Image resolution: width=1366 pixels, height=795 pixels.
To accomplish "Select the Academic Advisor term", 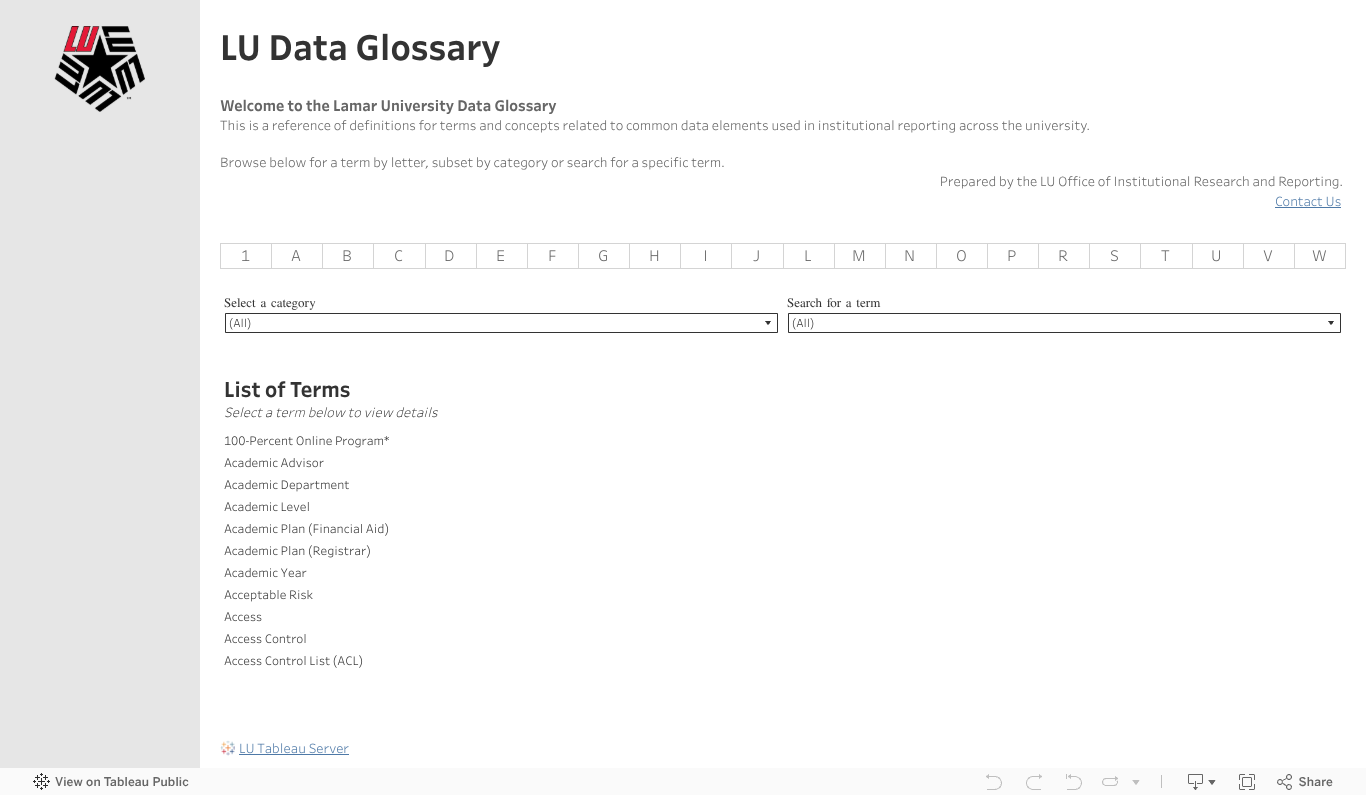I will tap(274, 463).
